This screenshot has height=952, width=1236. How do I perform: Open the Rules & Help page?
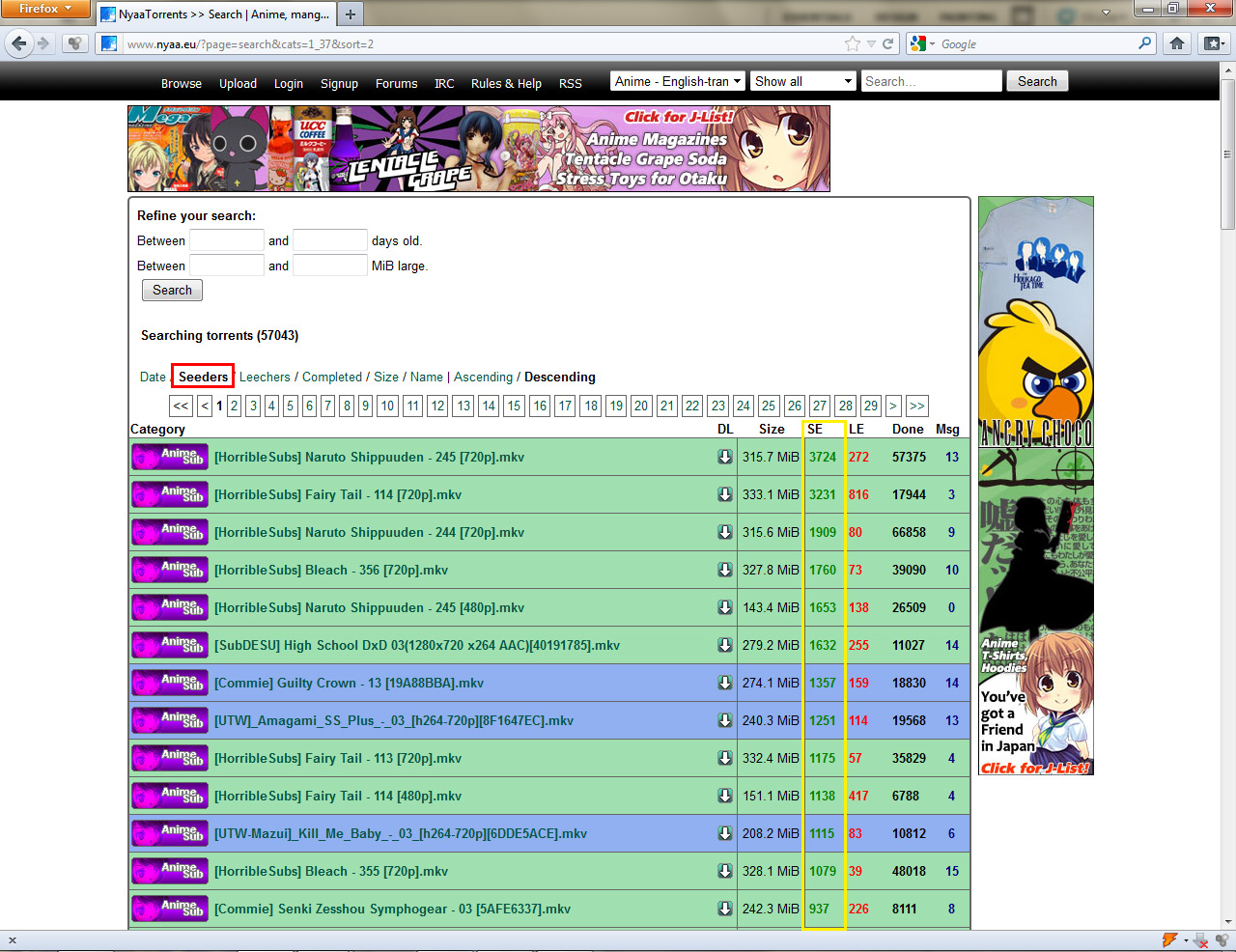(506, 84)
